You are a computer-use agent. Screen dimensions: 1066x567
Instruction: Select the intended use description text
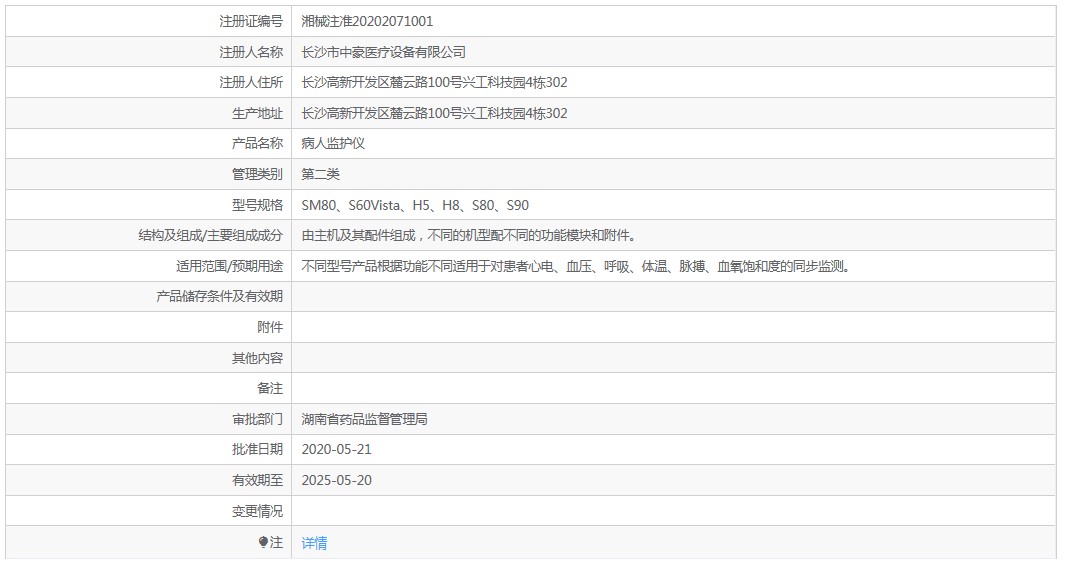click(x=576, y=266)
